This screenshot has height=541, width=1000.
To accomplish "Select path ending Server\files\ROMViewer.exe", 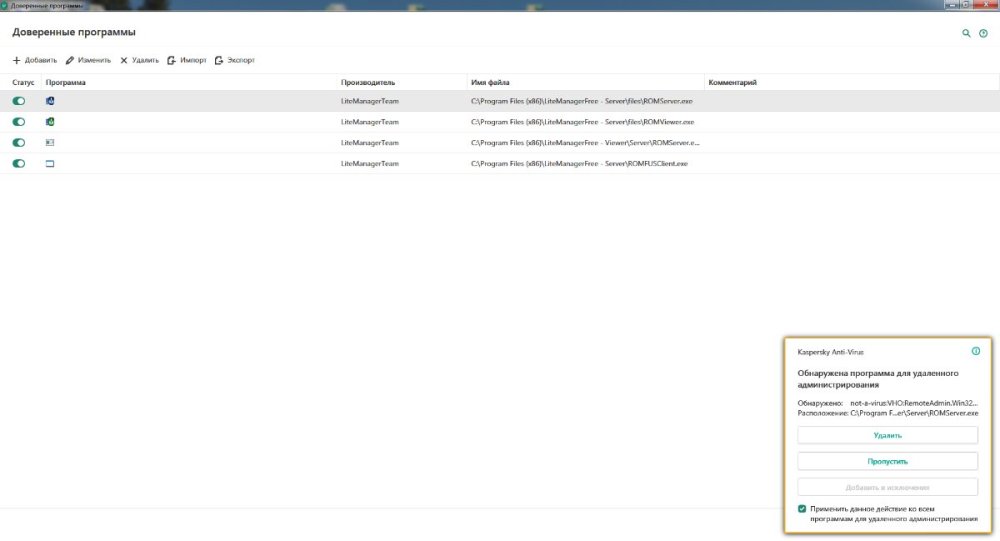I will point(582,122).
